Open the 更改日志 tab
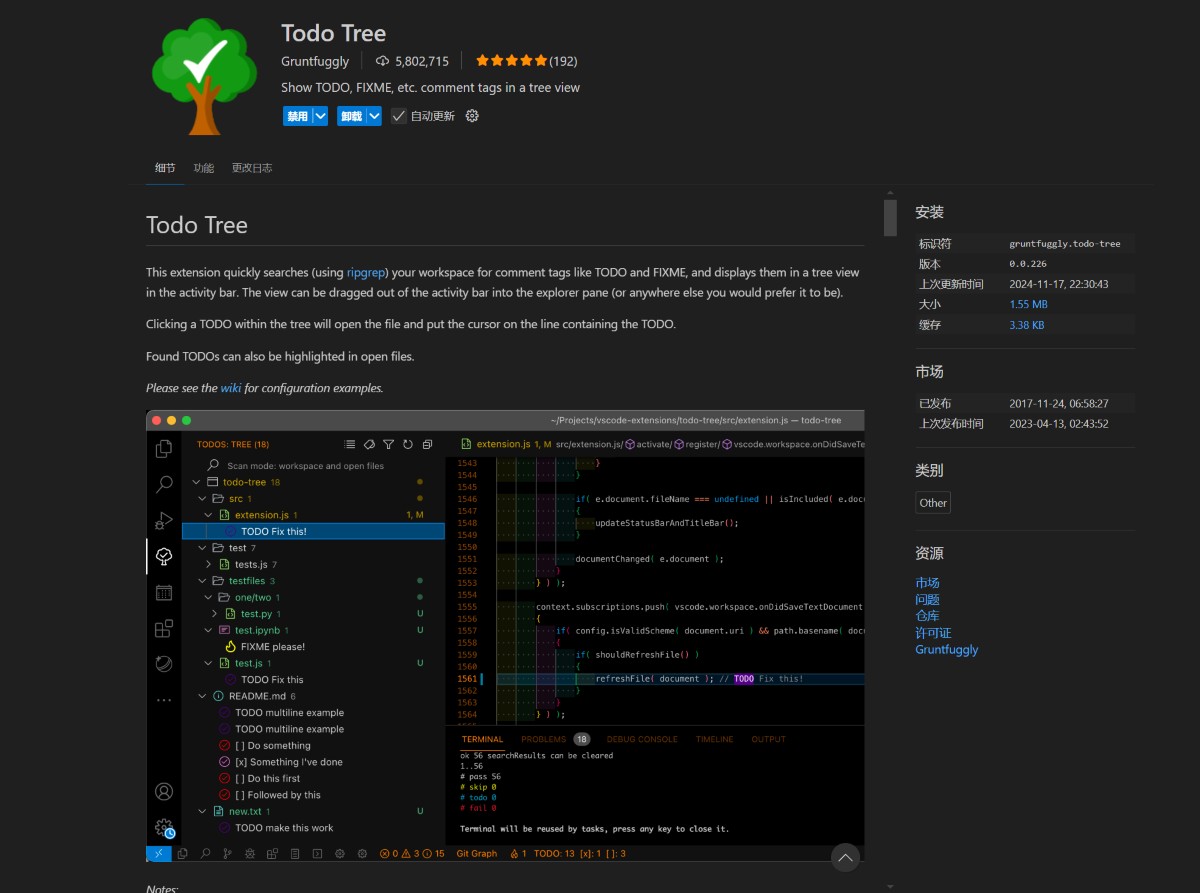1200x893 pixels. (252, 168)
